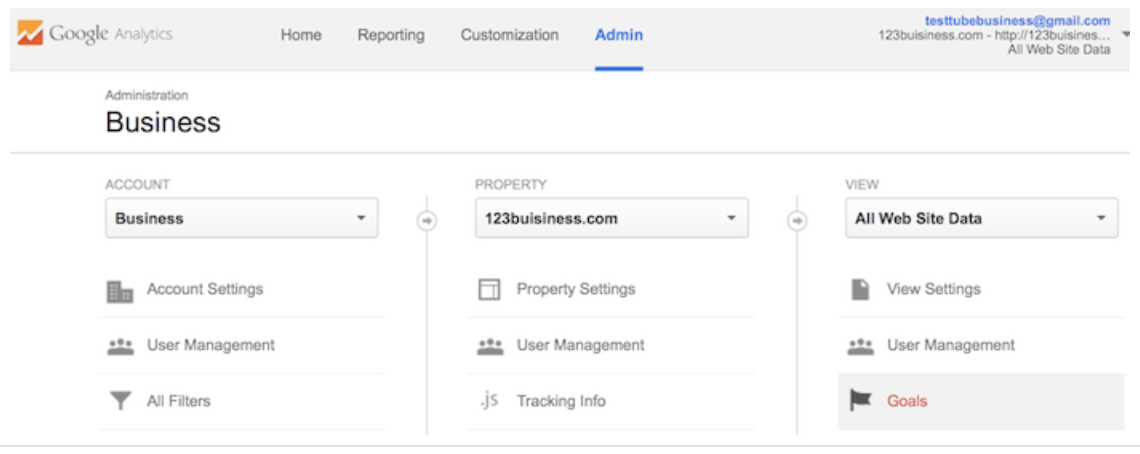Switch to the Reporting tab
The width and height of the screenshot is (1140, 454).
391,35
